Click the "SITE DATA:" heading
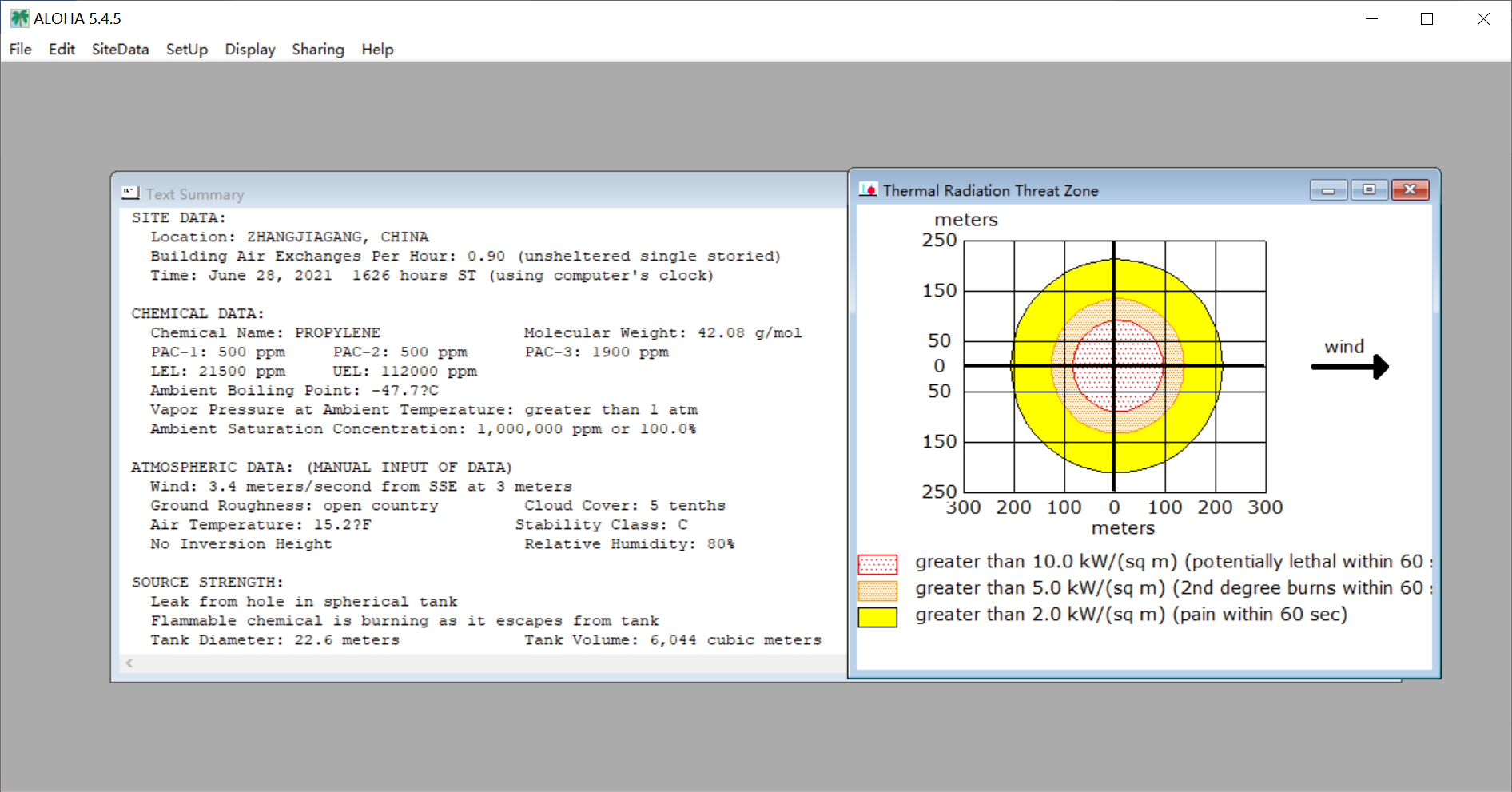The image size is (1512, 792). click(179, 217)
